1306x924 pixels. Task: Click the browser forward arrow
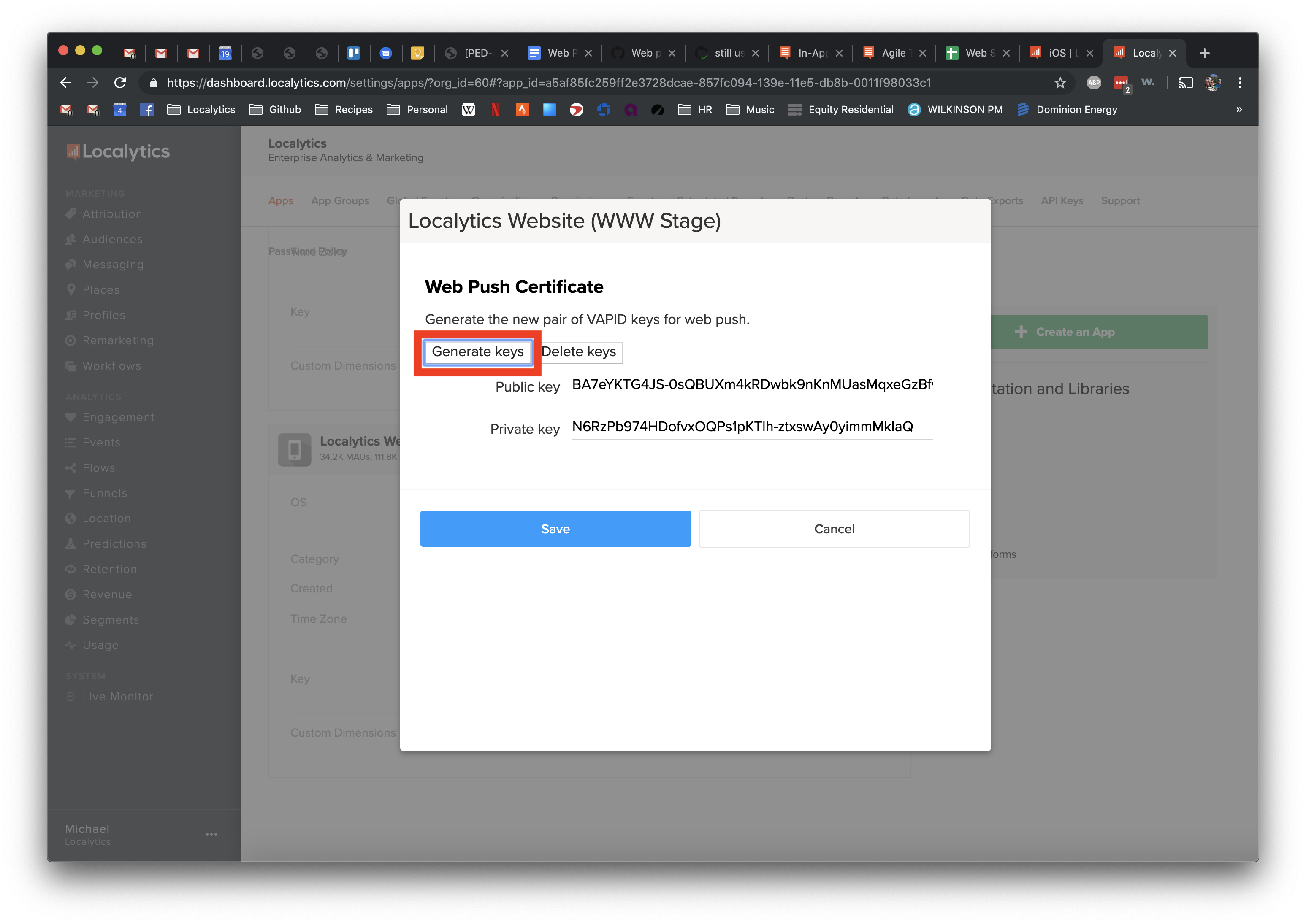(93, 83)
